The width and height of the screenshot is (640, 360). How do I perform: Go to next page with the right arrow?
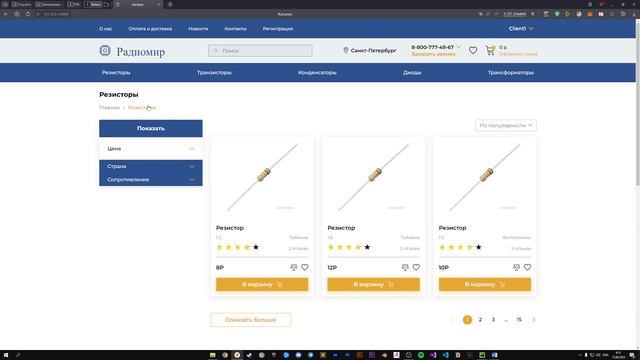pyautogui.click(x=533, y=320)
